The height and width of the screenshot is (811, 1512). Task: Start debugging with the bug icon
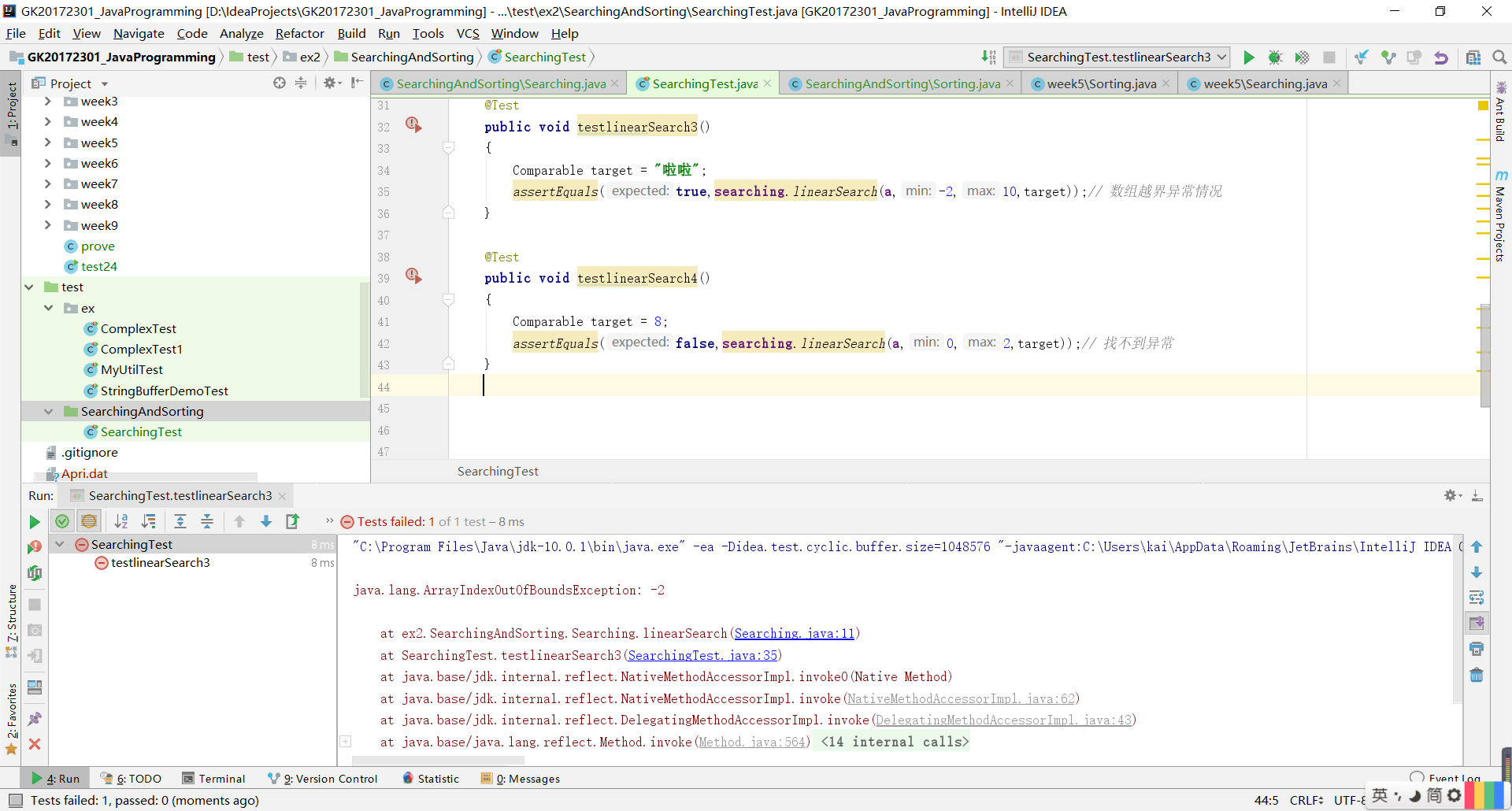click(x=1275, y=57)
